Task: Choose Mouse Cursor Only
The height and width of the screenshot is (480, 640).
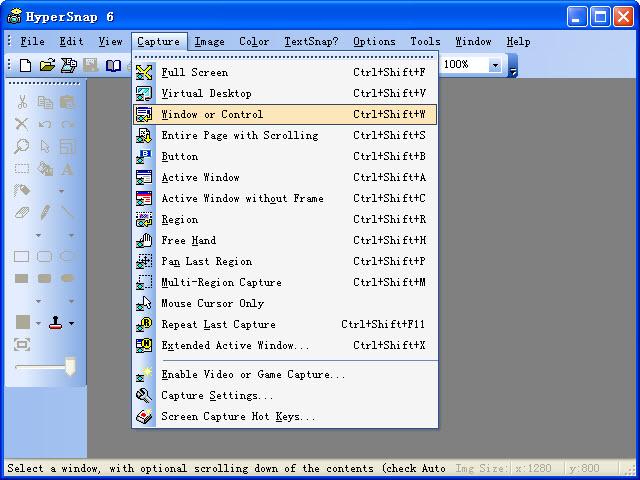Action: click(285, 303)
